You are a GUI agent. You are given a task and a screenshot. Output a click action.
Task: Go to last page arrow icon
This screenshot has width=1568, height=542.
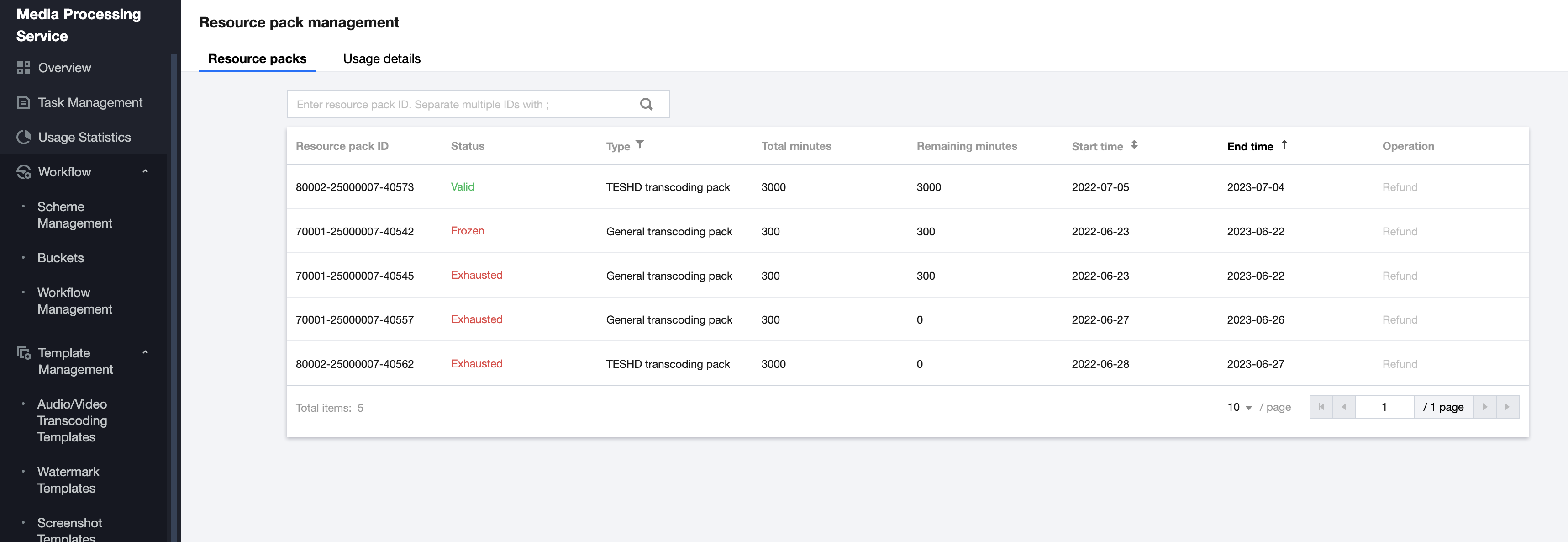point(1507,407)
